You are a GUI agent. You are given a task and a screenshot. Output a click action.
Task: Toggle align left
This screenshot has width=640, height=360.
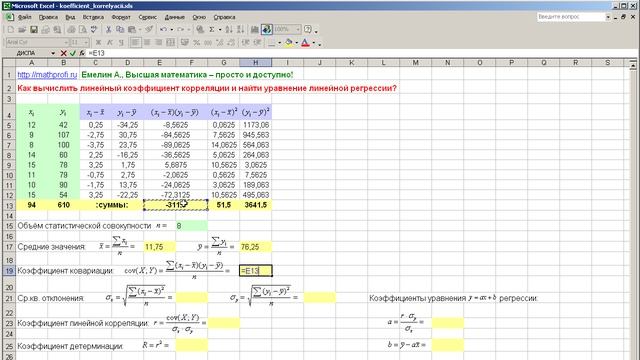135,42
